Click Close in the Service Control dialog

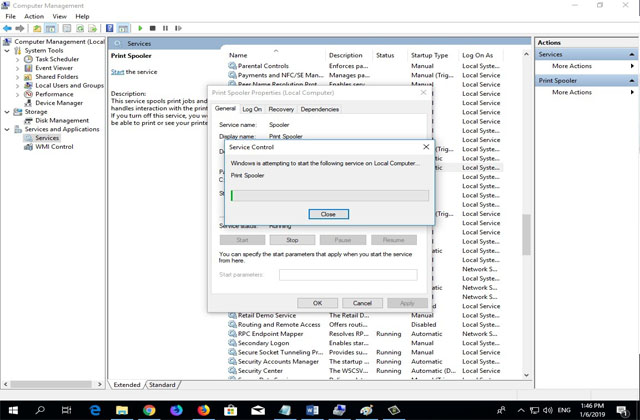click(329, 214)
